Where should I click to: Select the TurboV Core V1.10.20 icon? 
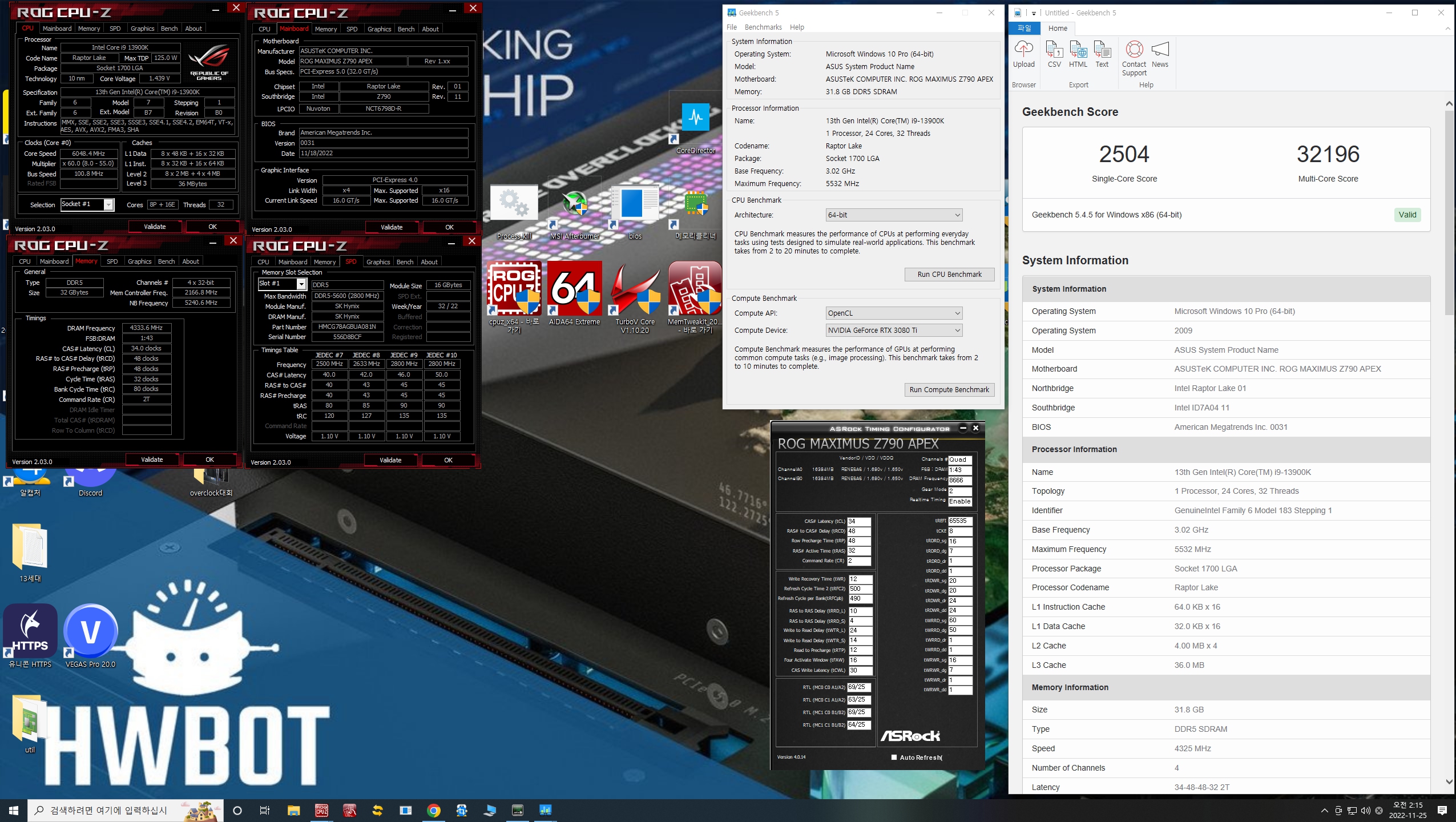click(635, 298)
